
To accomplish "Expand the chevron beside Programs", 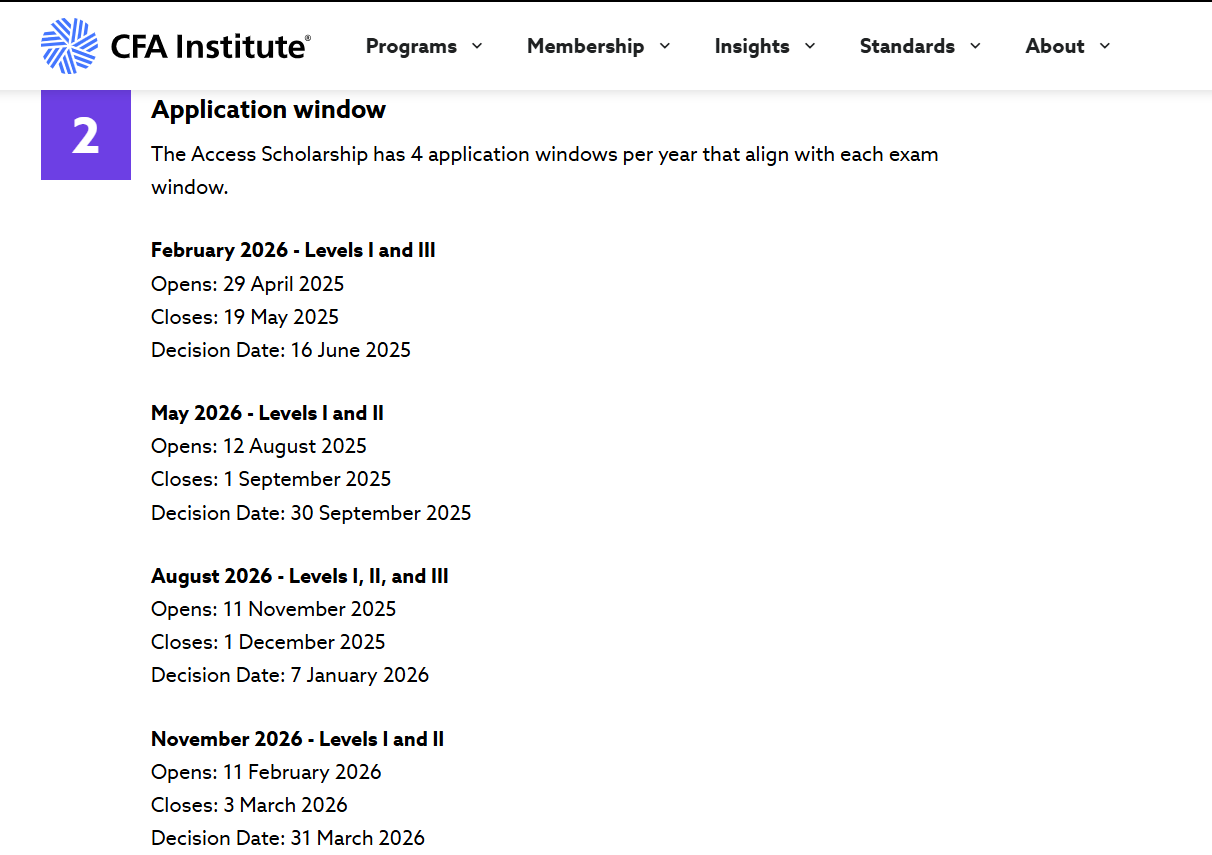I will pyautogui.click(x=477, y=46).
